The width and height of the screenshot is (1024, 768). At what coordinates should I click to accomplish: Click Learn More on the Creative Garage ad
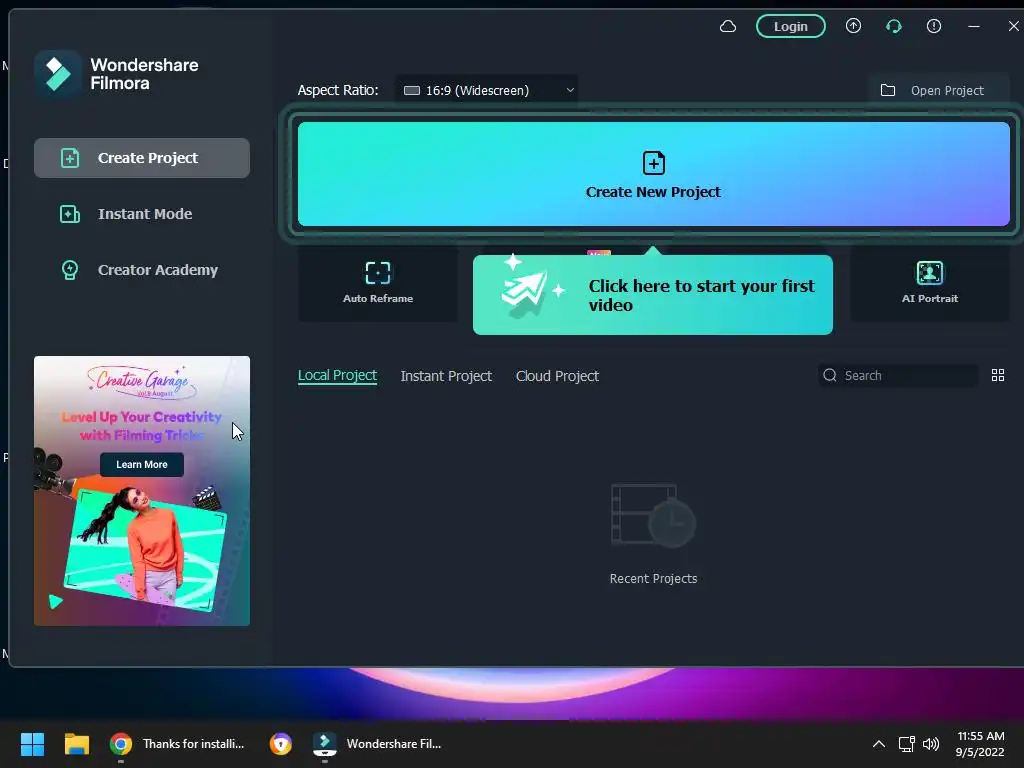click(x=142, y=464)
